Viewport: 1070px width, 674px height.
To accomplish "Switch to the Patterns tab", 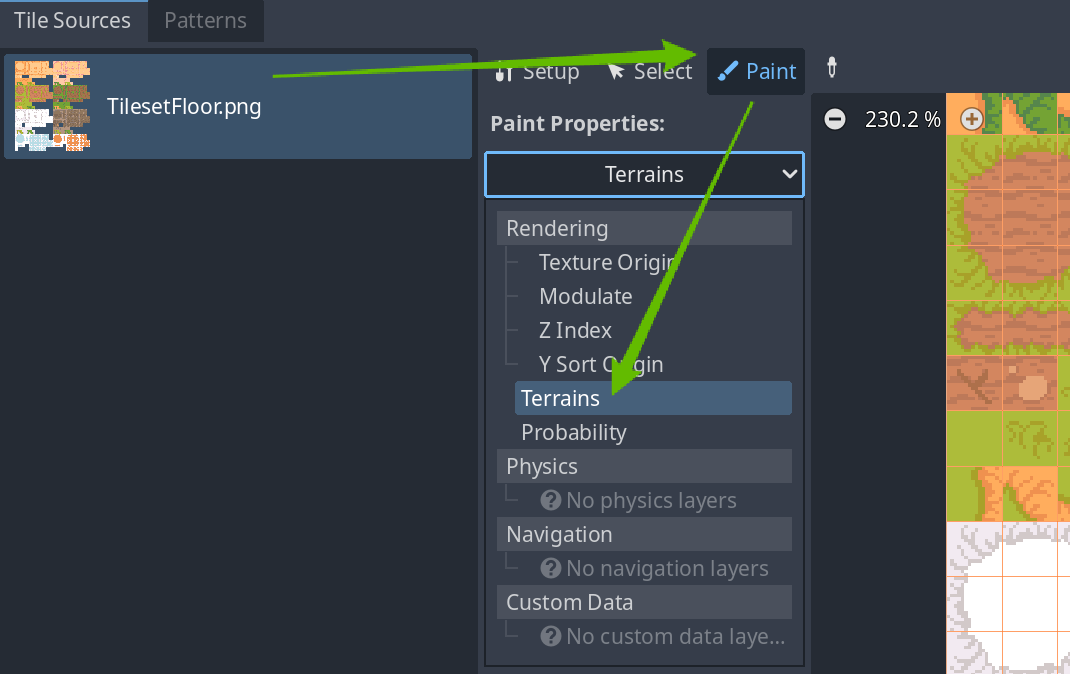I will pos(205,20).
